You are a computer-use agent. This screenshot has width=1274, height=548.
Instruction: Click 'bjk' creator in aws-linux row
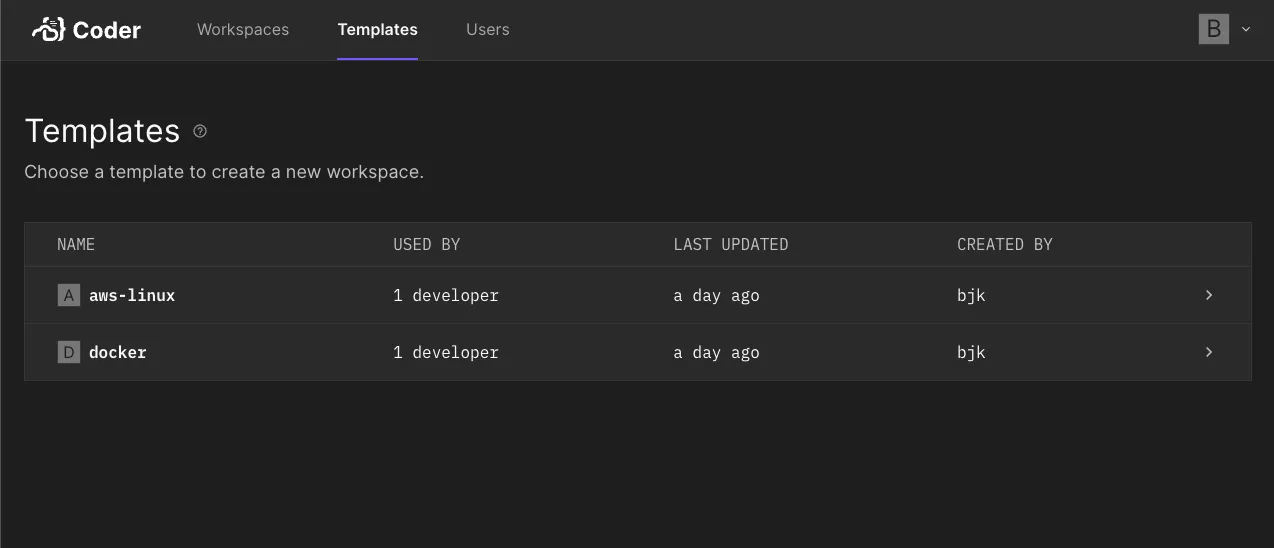point(971,296)
